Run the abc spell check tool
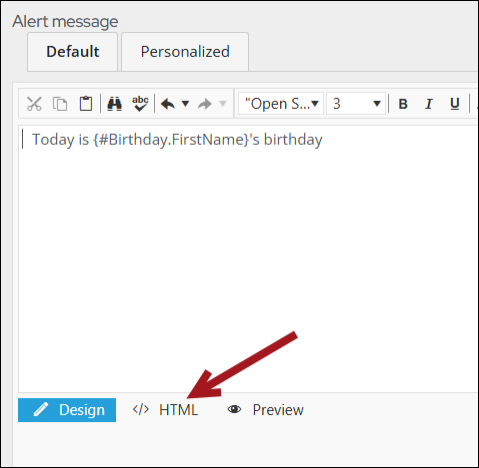The image size is (479, 468). (x=140, y=104)
